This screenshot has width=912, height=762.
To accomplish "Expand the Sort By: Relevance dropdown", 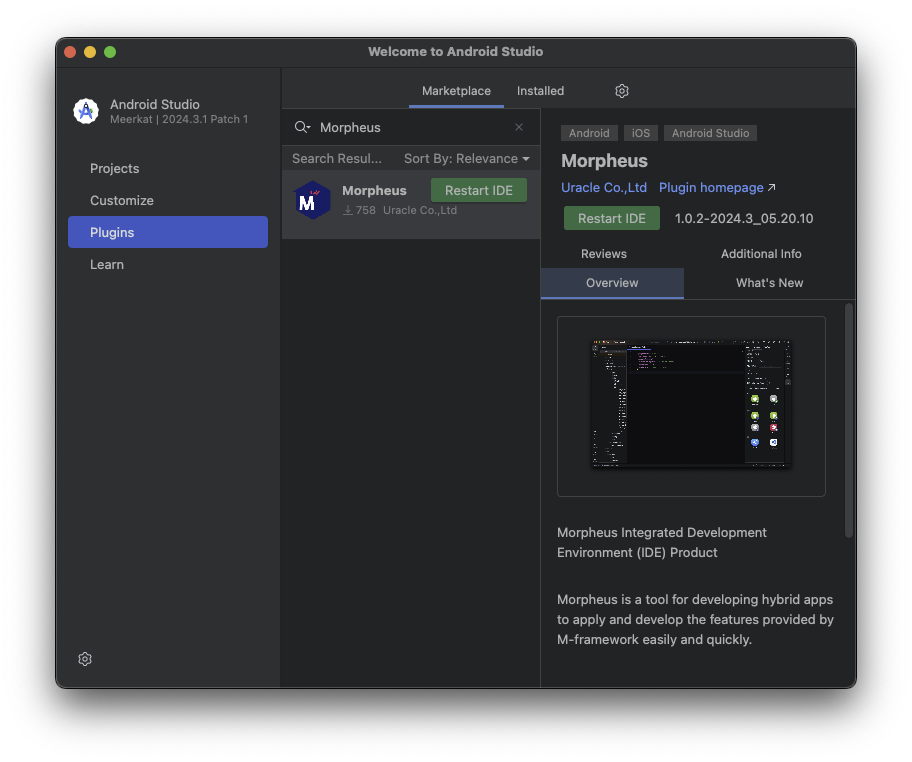I will [x=466, y=158].
